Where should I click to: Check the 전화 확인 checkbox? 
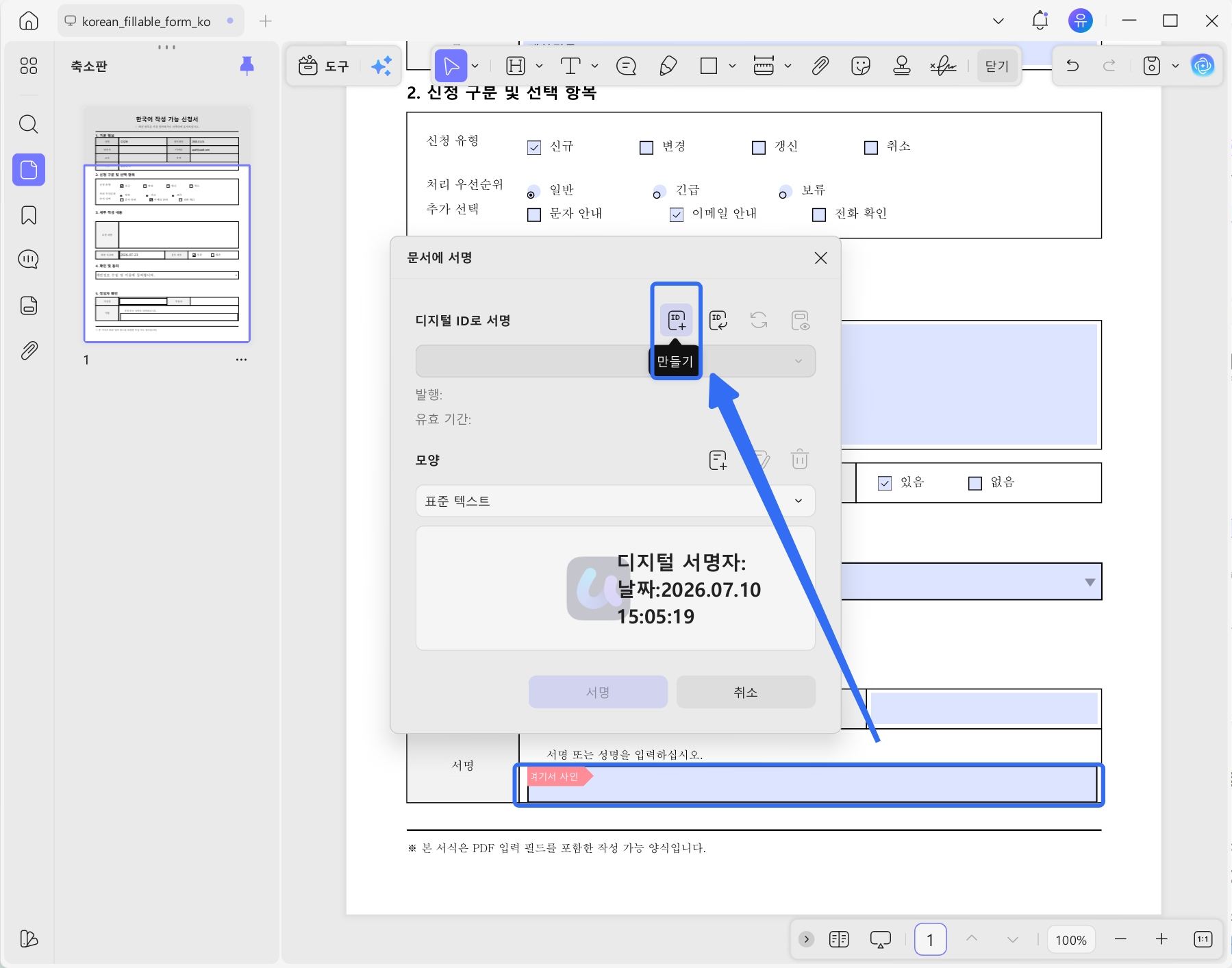(x=819, y=214)
